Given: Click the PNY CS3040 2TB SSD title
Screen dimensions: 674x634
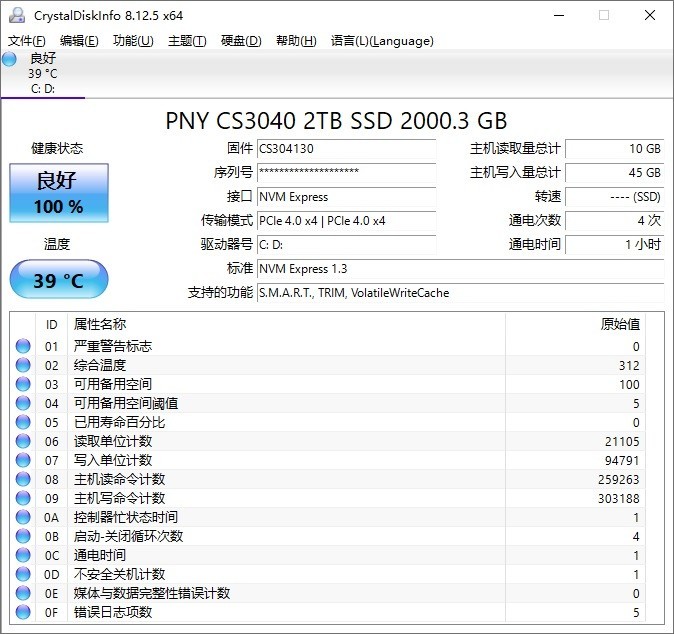Looking at the screenshot, I should [x=337, y=121].
